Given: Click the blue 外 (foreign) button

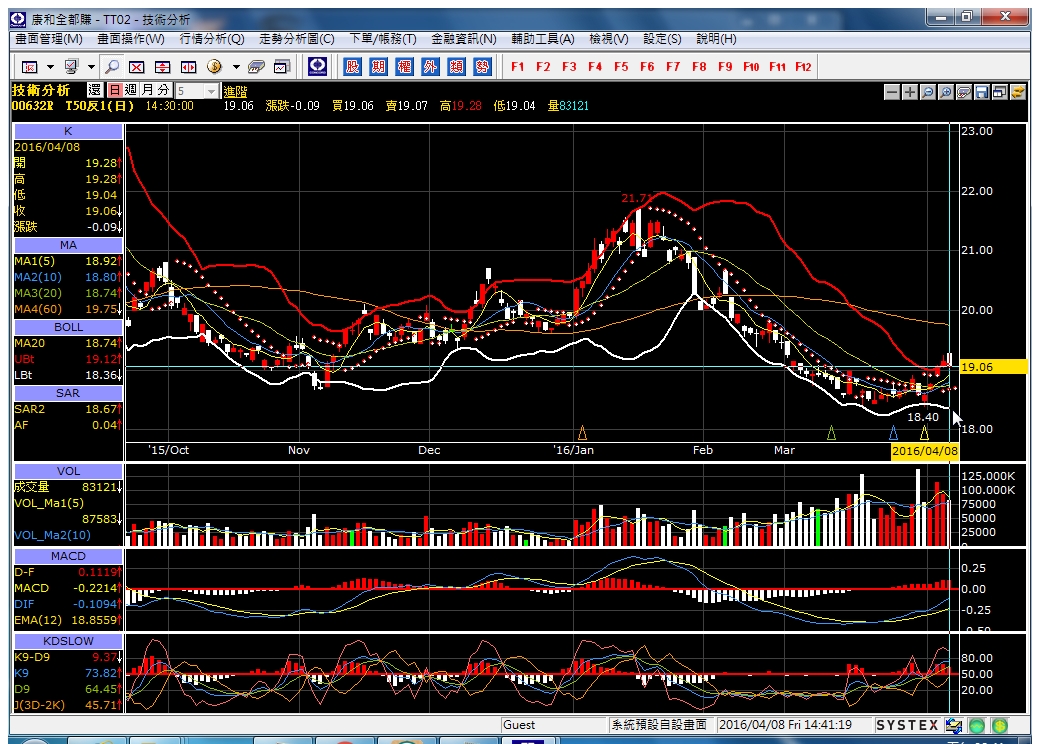Looking at the screenshot, I should 430,66.
